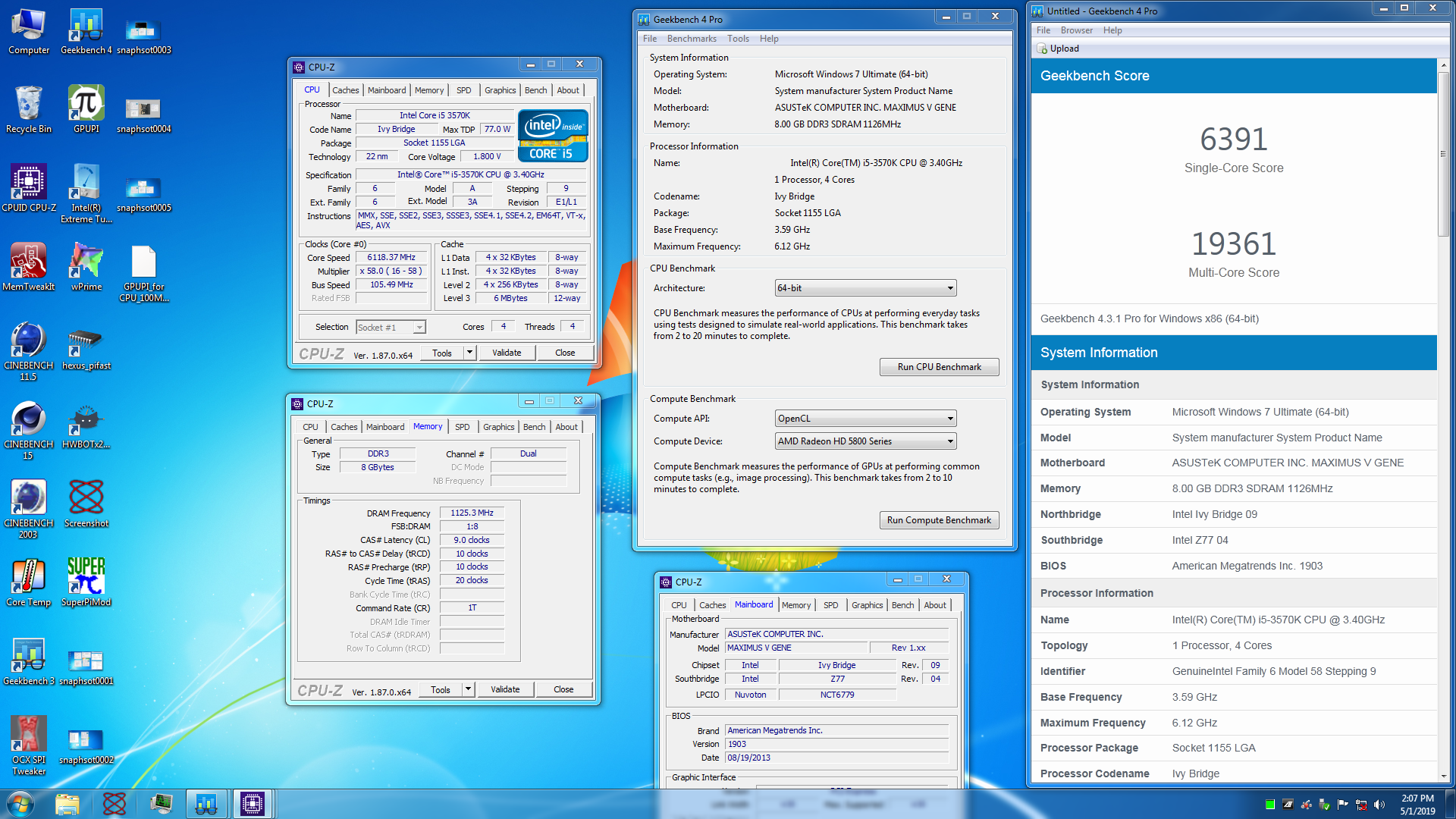Launch CINEBENCH 15 desktop shortcut
The image size is (1456, 819).
click(x=29, y=431)
